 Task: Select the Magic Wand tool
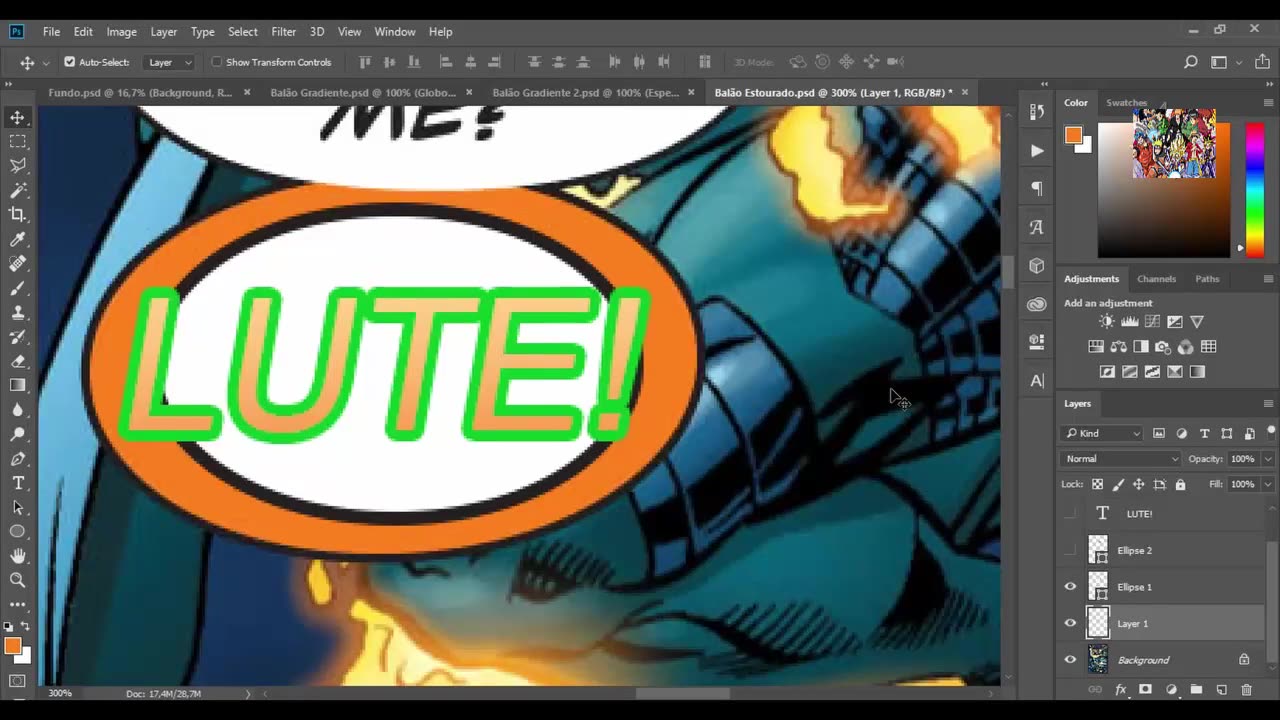tap(18, 190)
